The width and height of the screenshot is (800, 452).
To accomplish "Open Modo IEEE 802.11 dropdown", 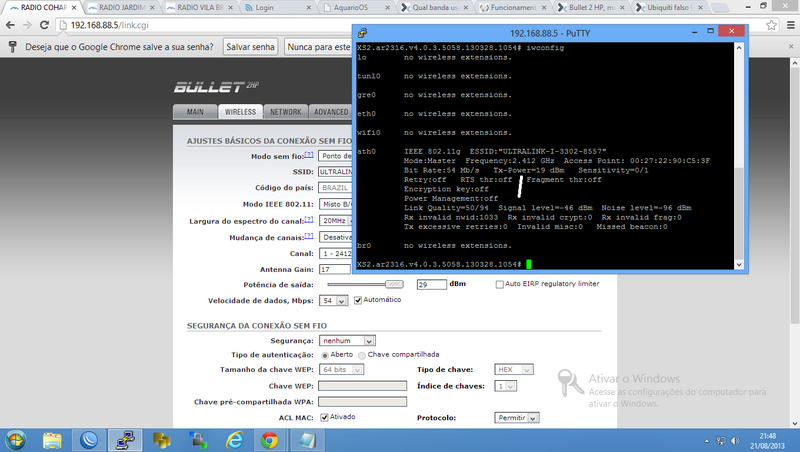I will (x=336, y=204).
